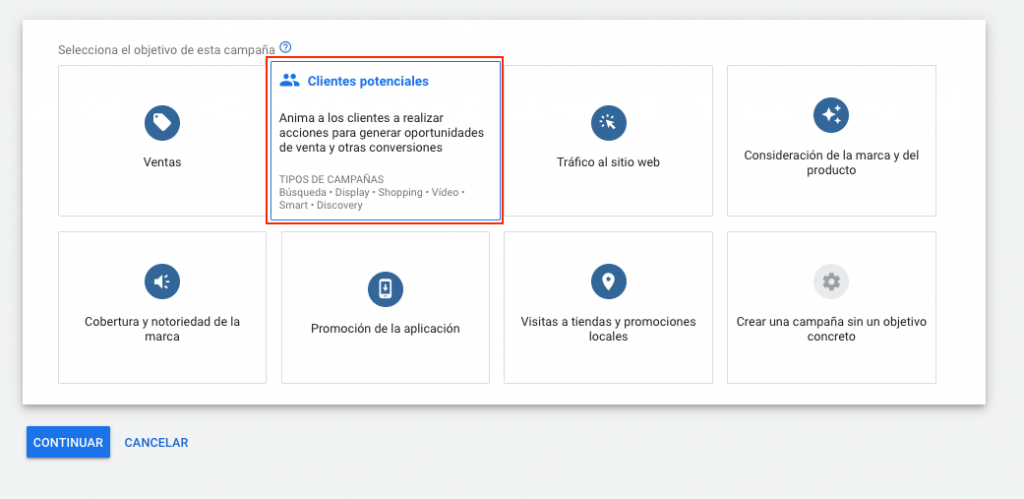Open the help icon next to campaign objective
Screen dimensions: 1024x499
tap(285, 47)
